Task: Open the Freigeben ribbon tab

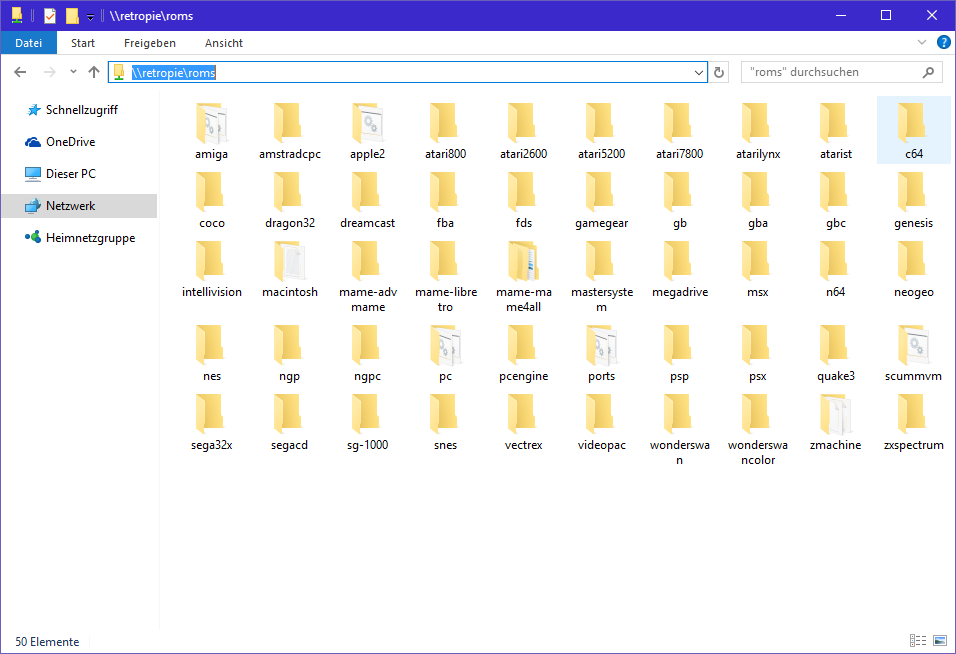Action: tap(150, 43)
